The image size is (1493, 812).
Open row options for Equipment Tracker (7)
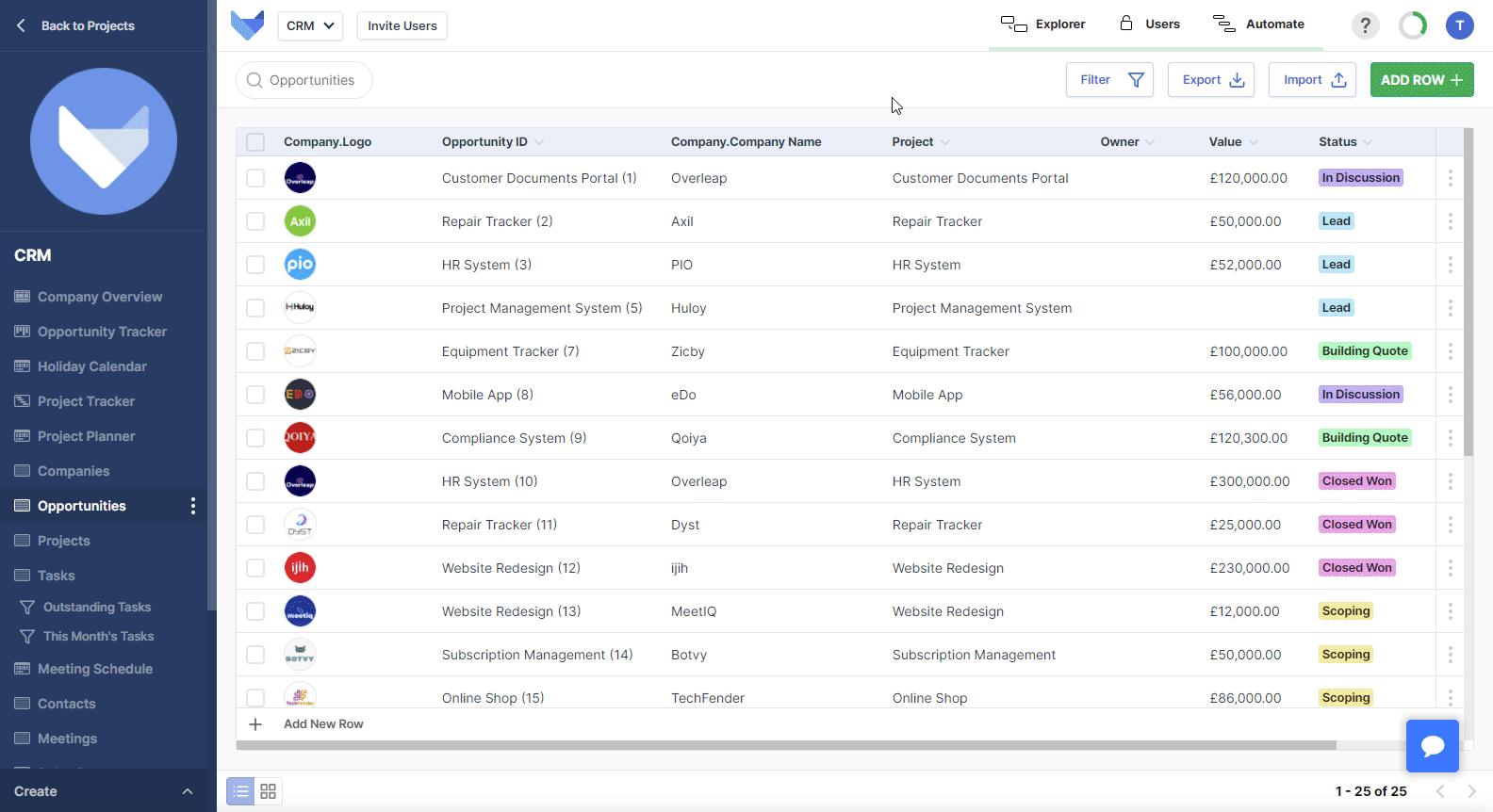[x=1450, y=351]
